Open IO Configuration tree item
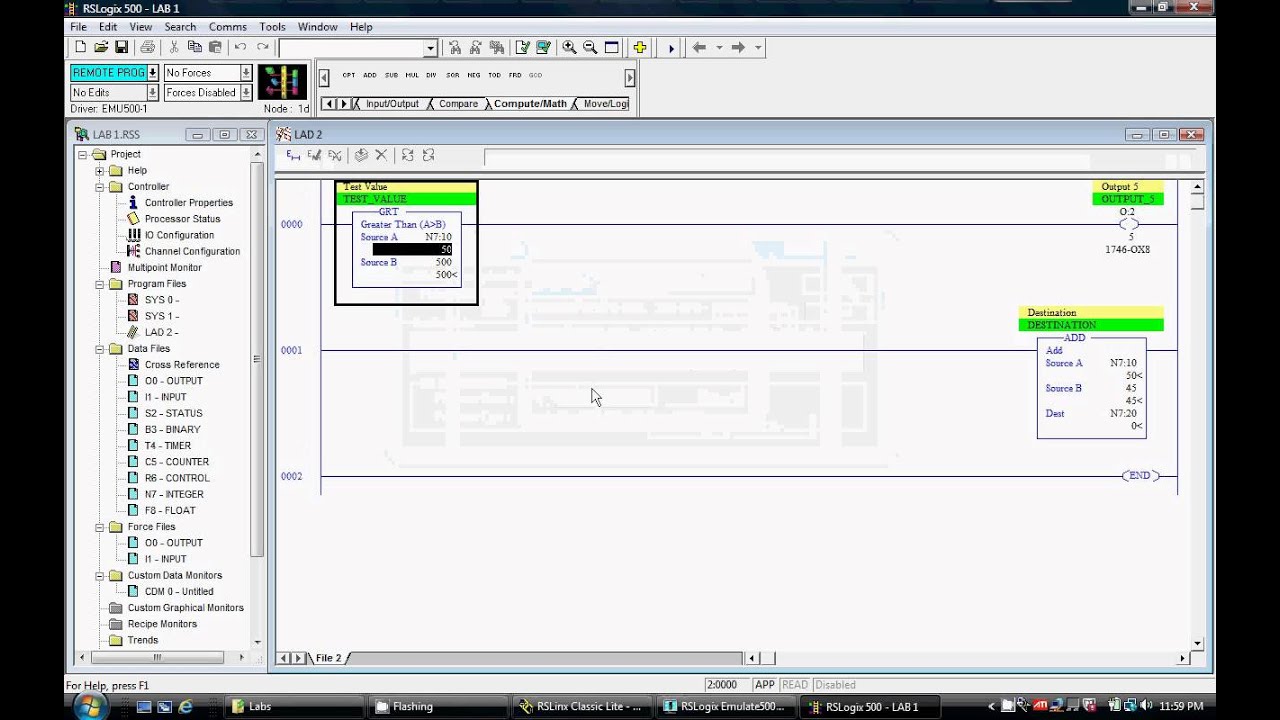This screenshot has height=720, width=1280. point(179,235)
